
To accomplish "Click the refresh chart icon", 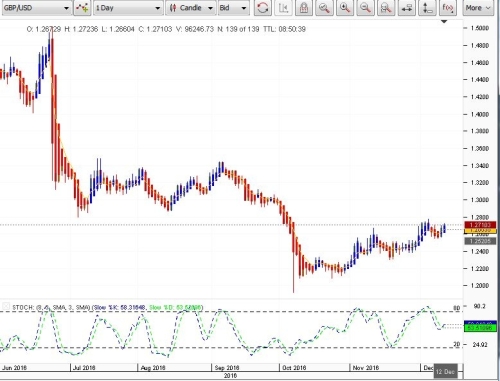I will [263, 8].
